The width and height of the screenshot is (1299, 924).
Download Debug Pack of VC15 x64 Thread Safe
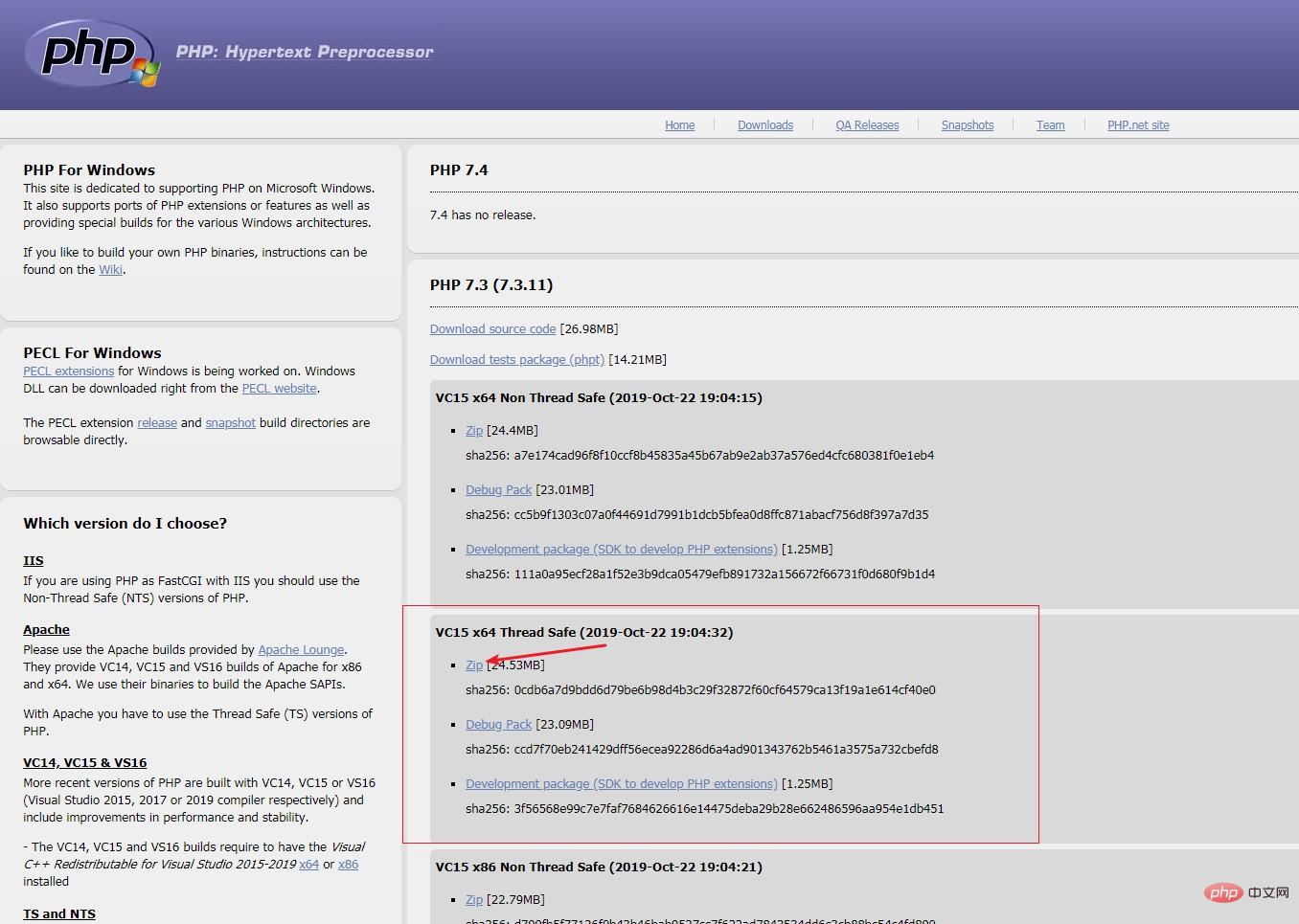pos(498,725)
